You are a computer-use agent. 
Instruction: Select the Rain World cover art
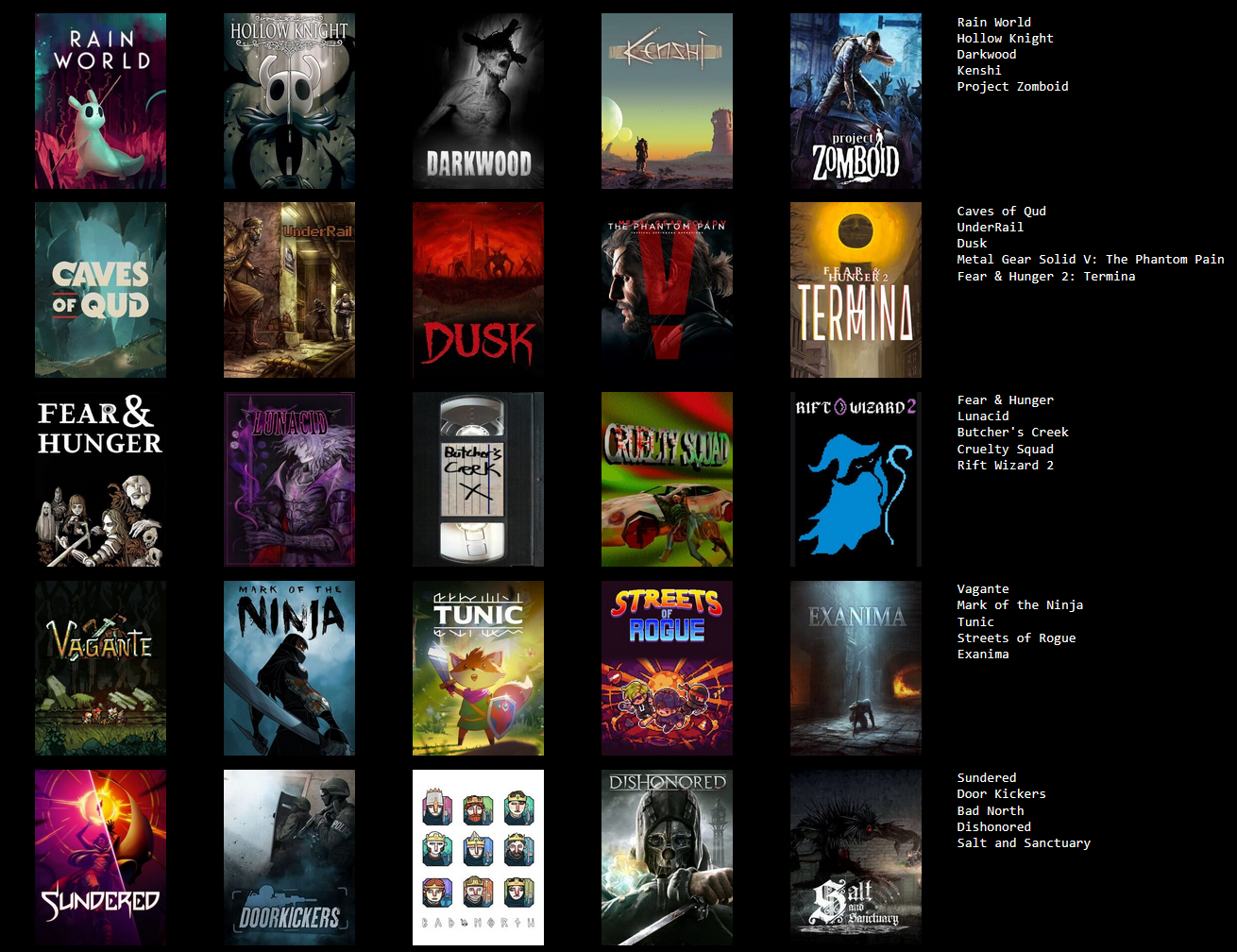100,101
